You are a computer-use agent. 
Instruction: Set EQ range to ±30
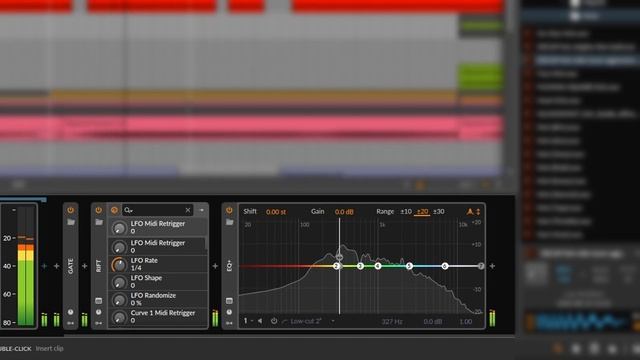tap(439, 211)
